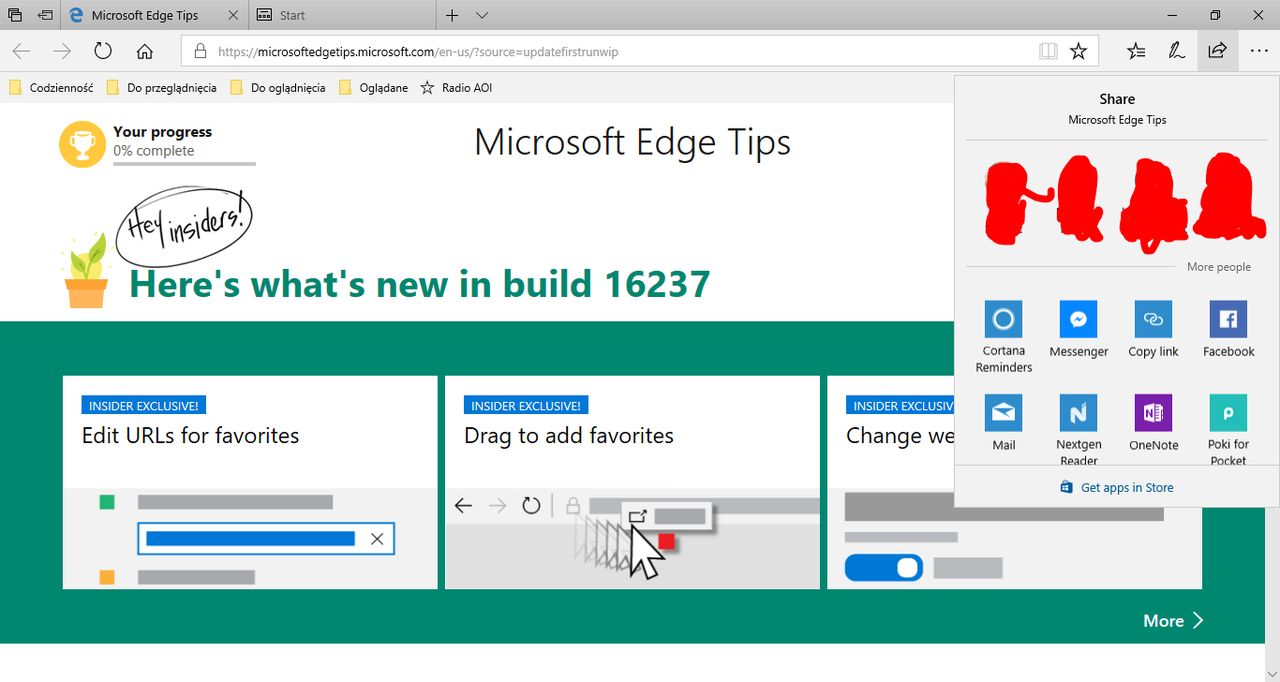Share to Nextgen Reader
This screenshot has height=682, width=1280.
(1079, 430)
